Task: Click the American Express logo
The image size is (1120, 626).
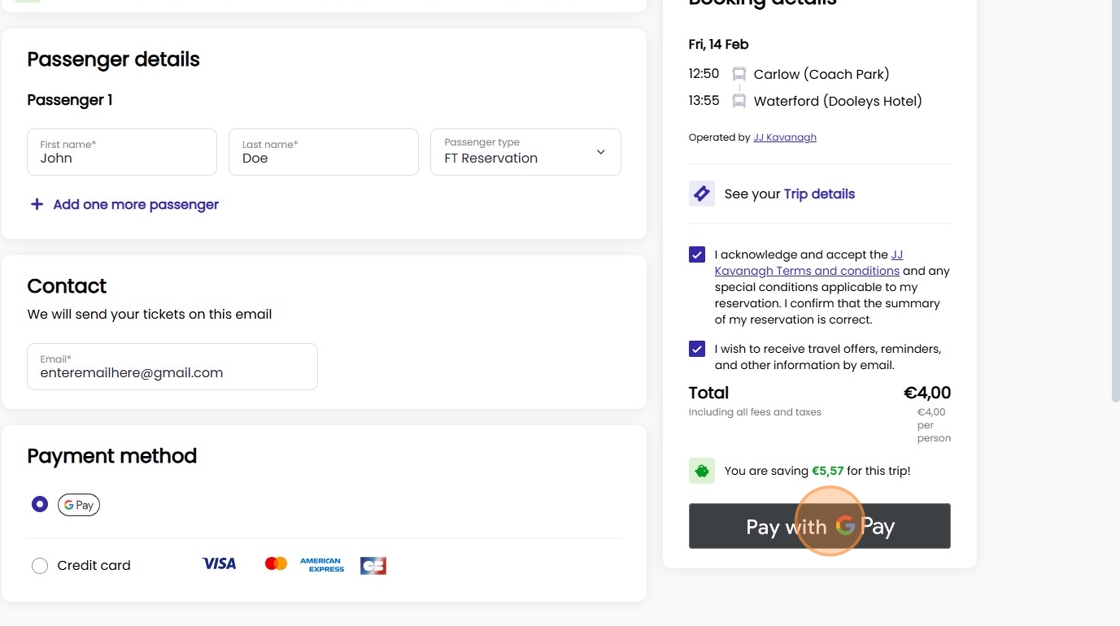Action: 322,565
